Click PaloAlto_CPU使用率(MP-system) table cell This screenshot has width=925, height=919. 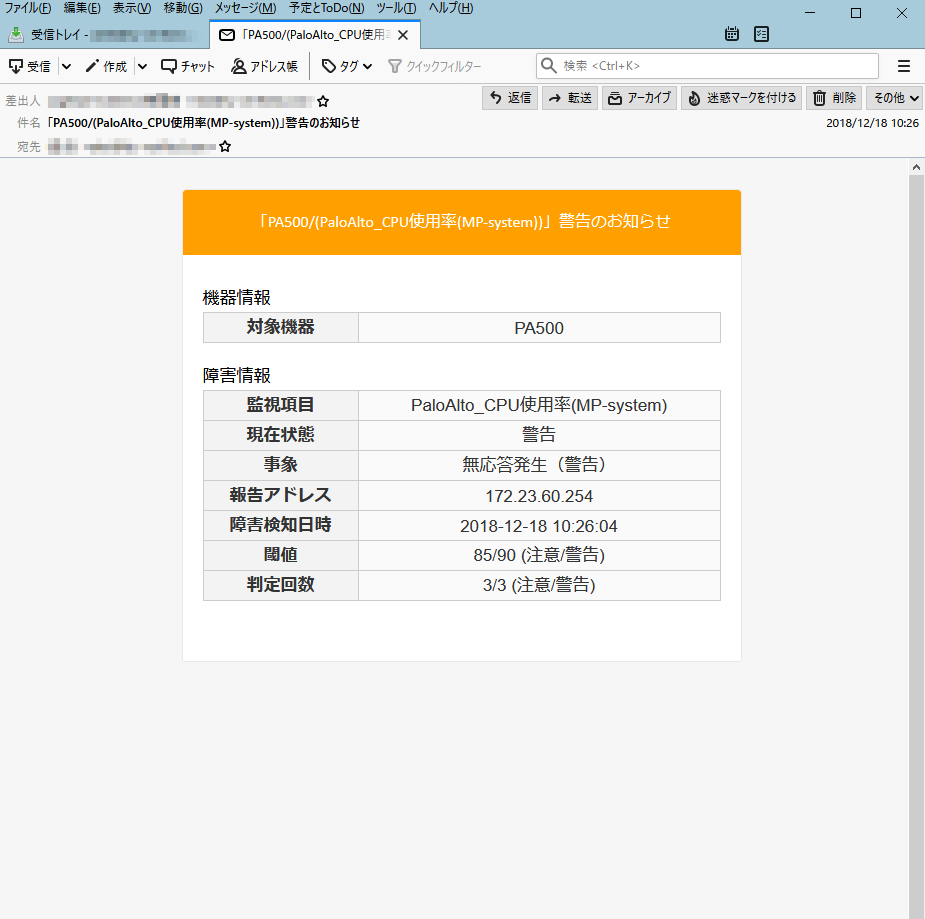(x=539, y=405)
